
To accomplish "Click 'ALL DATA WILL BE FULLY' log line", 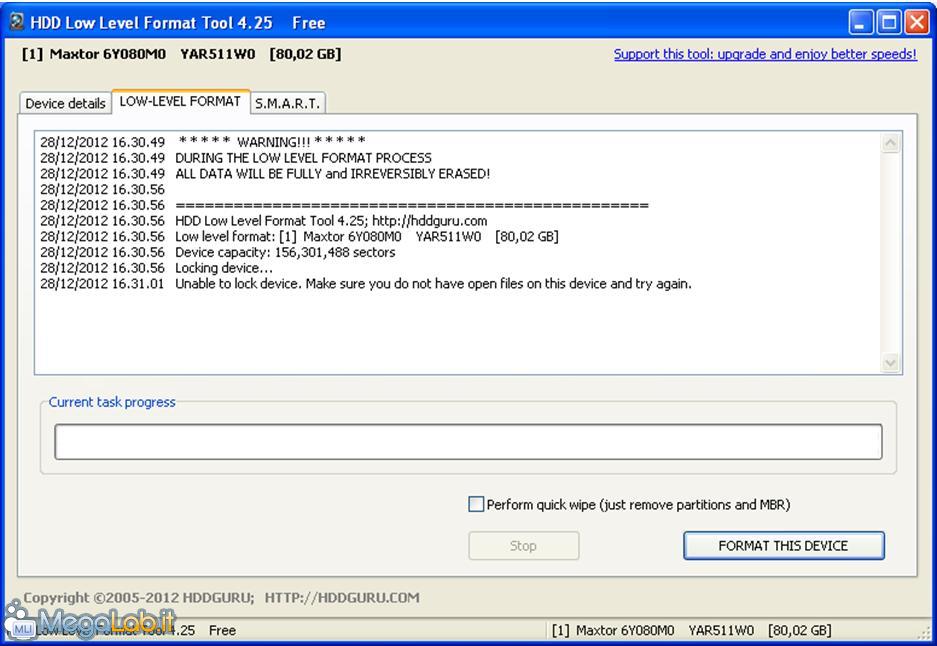I will (x=265, y=173).
